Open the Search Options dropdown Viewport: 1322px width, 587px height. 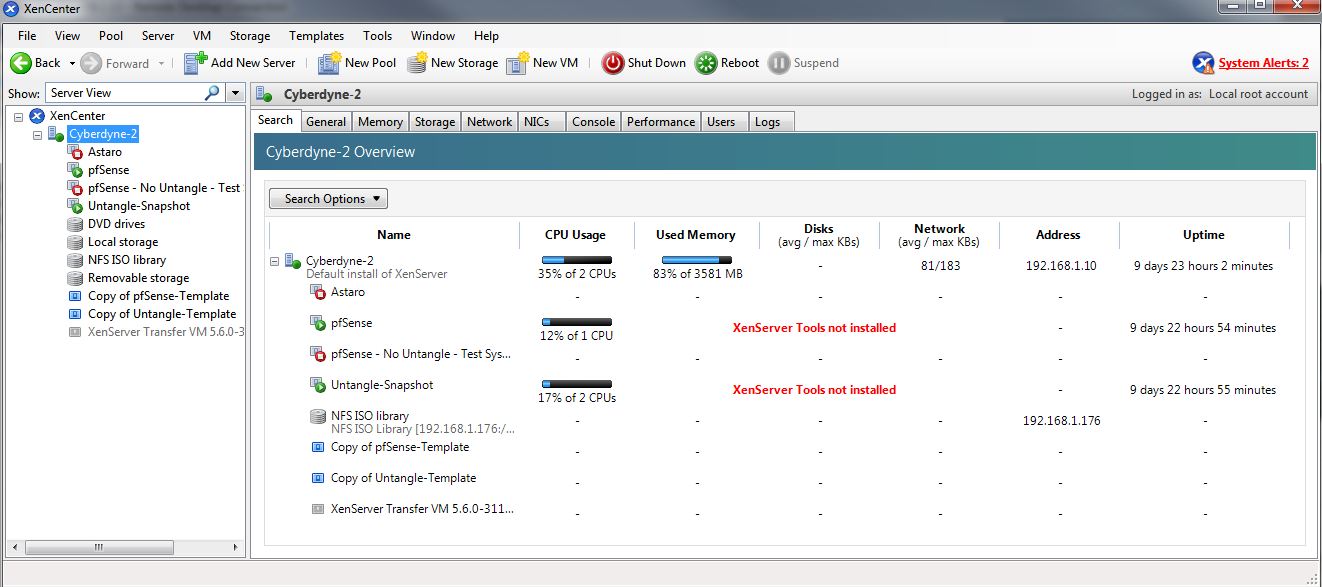(x=328, y=199)
